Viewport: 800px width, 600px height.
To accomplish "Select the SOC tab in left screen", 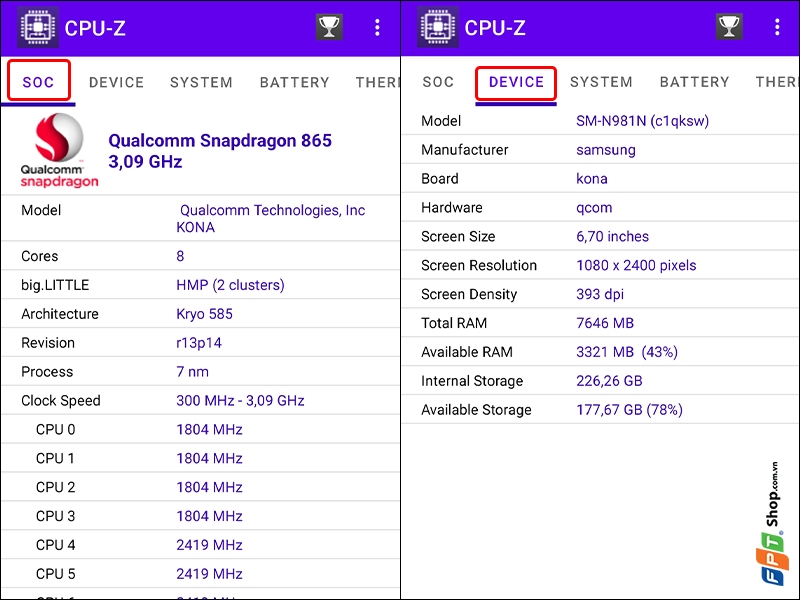I will 38,82.
